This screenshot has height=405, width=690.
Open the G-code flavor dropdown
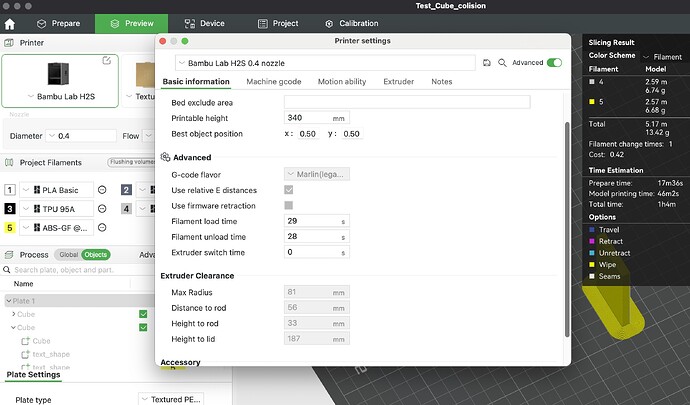point(317,174)
